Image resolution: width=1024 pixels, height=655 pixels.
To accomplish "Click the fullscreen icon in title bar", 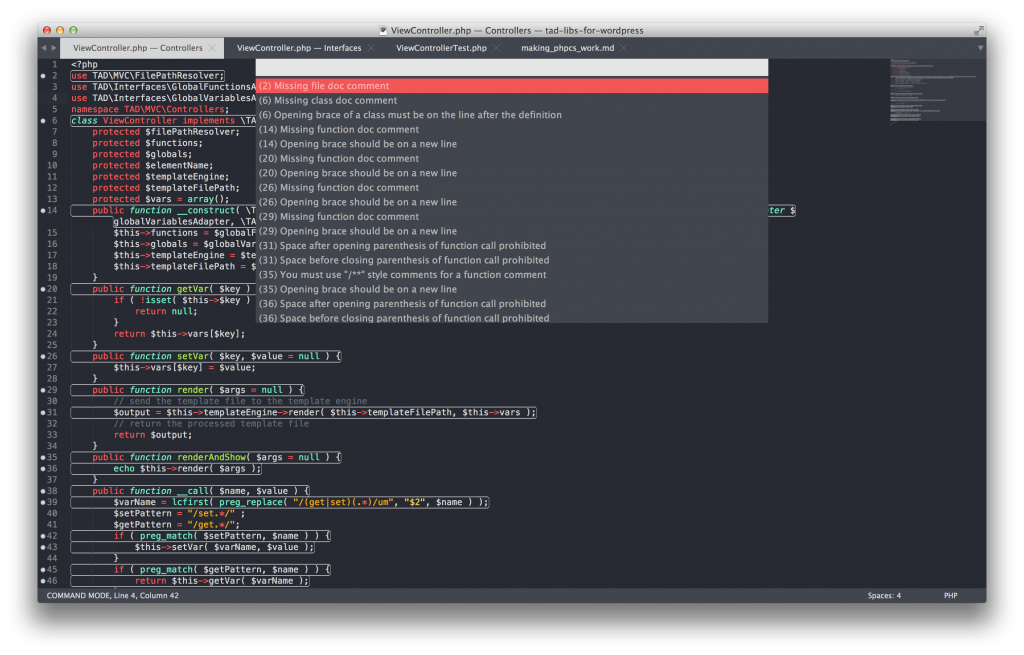I will (x=978, y=30).
